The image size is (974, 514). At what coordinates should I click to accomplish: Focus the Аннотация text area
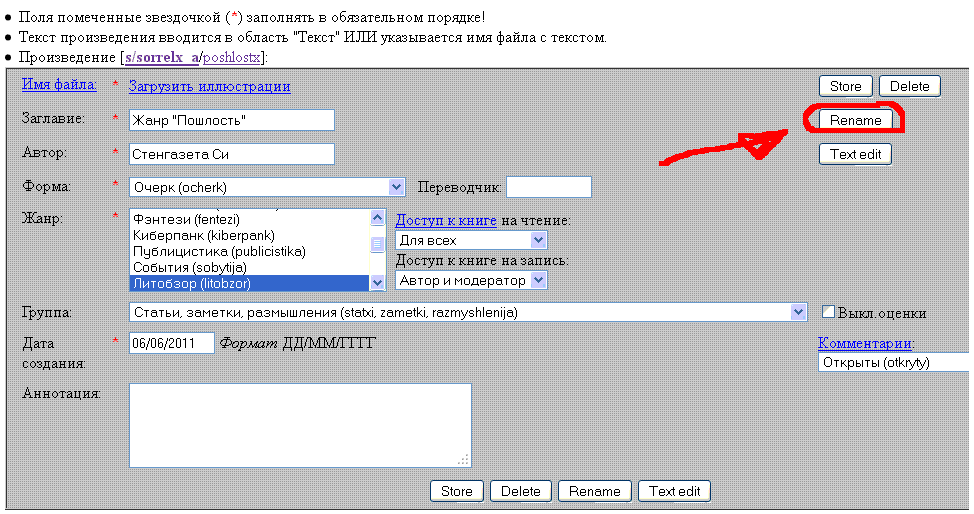click(x=299, y=424)
